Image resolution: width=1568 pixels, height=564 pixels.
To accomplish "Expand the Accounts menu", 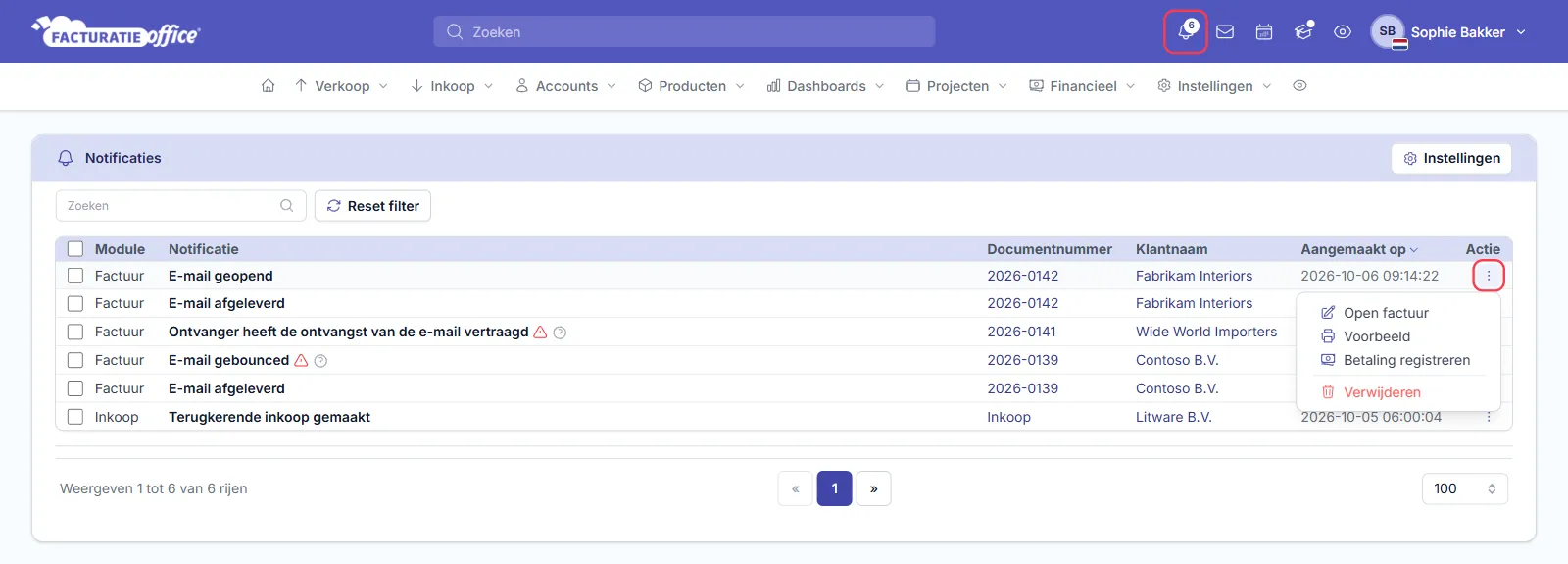I will (566, 86).
